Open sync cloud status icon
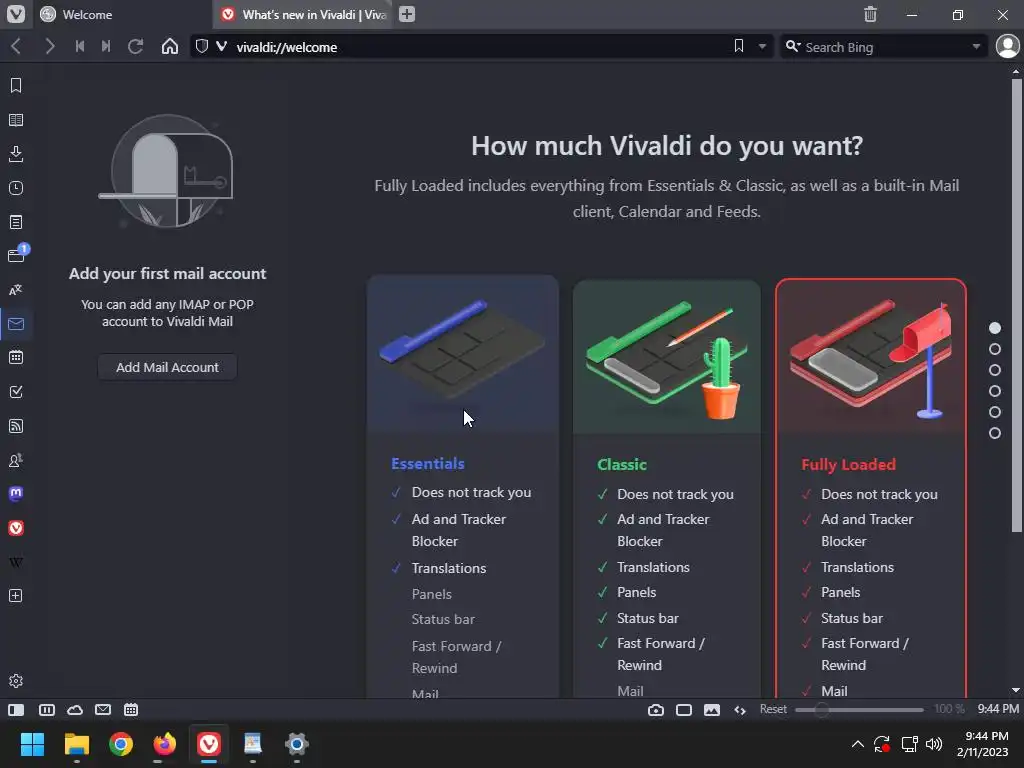Viewport: 1024px width, 768px height. 75,710
